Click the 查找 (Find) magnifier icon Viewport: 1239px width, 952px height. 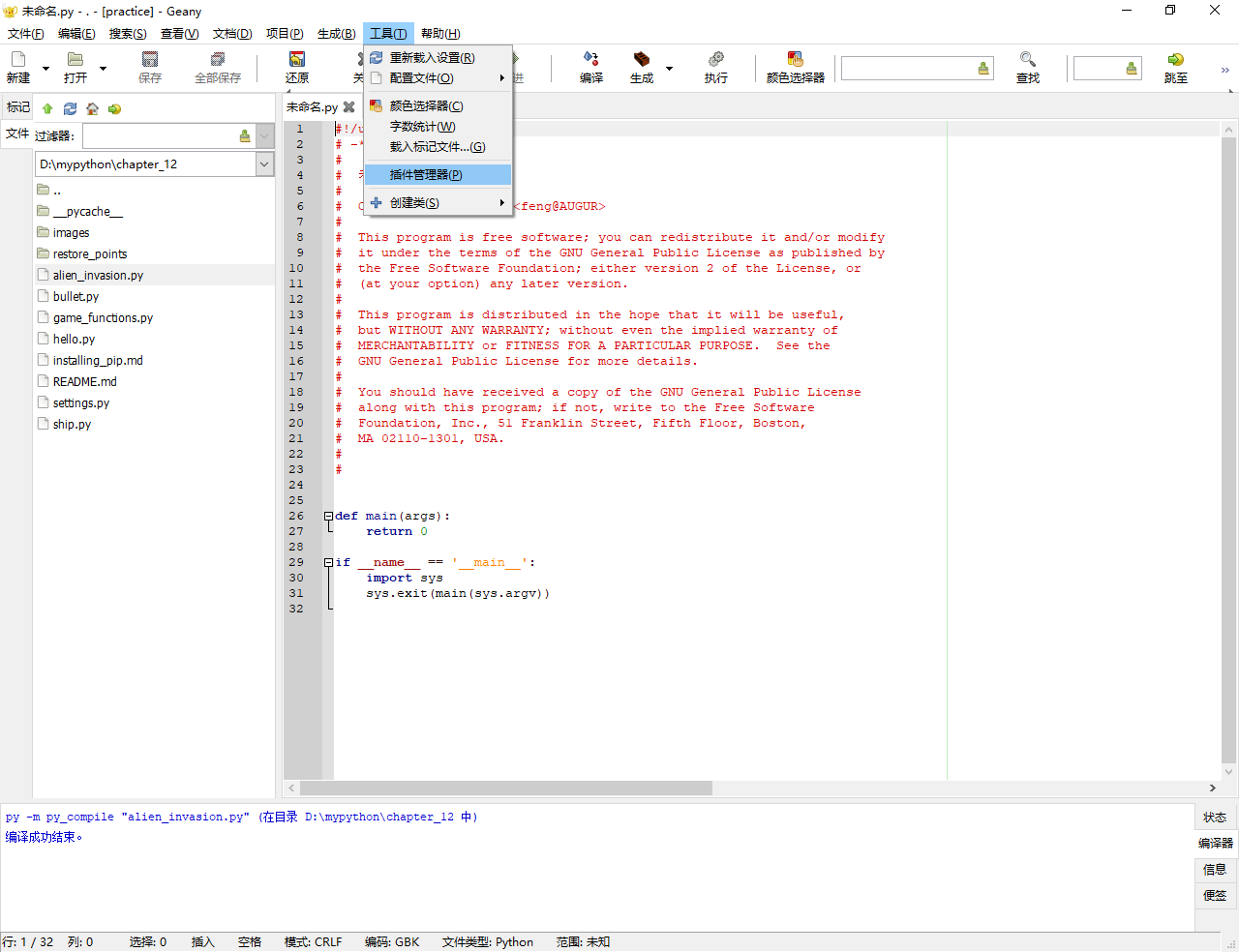point(1028,60)
